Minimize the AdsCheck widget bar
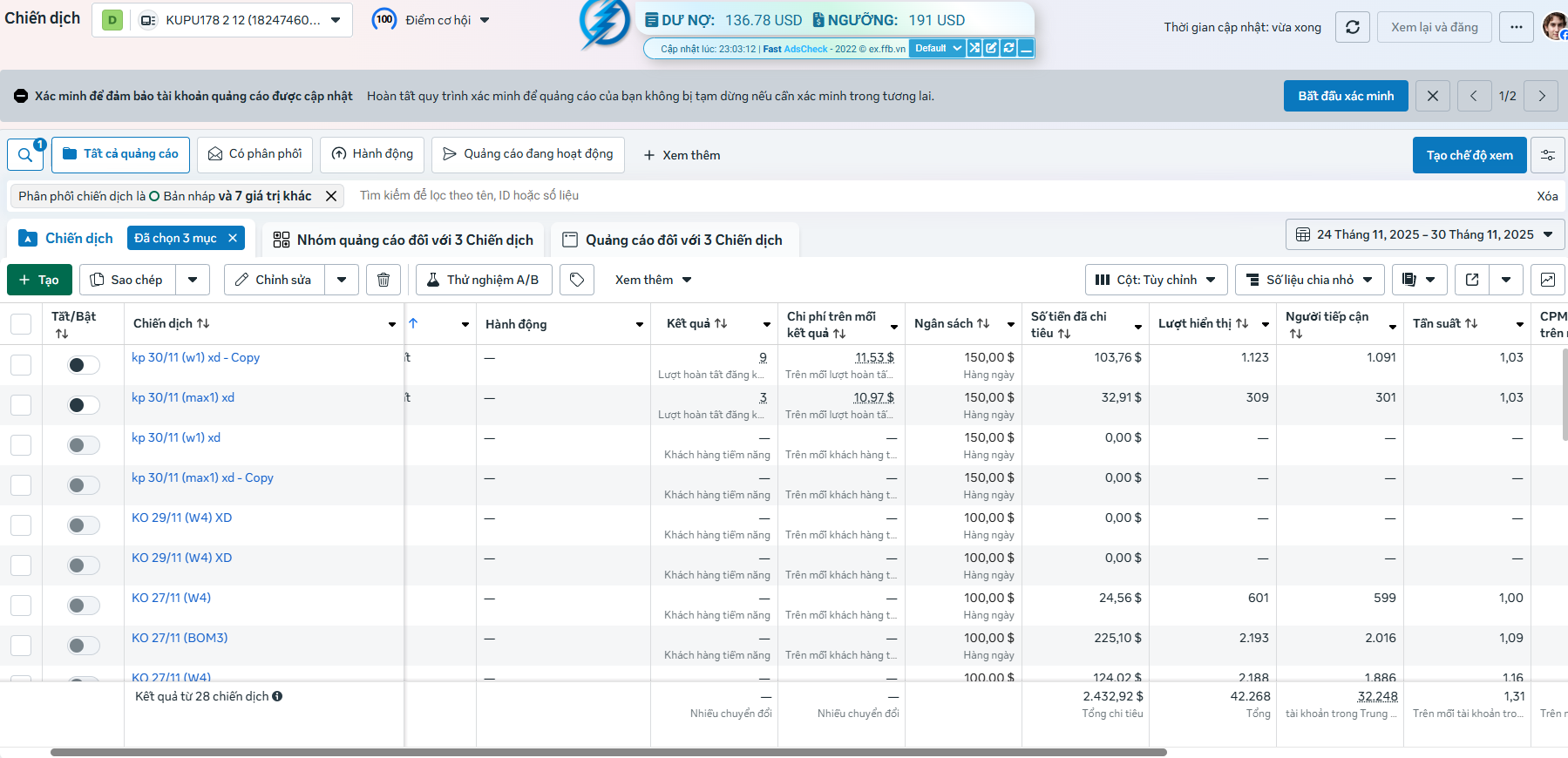 click(1027, 48)
